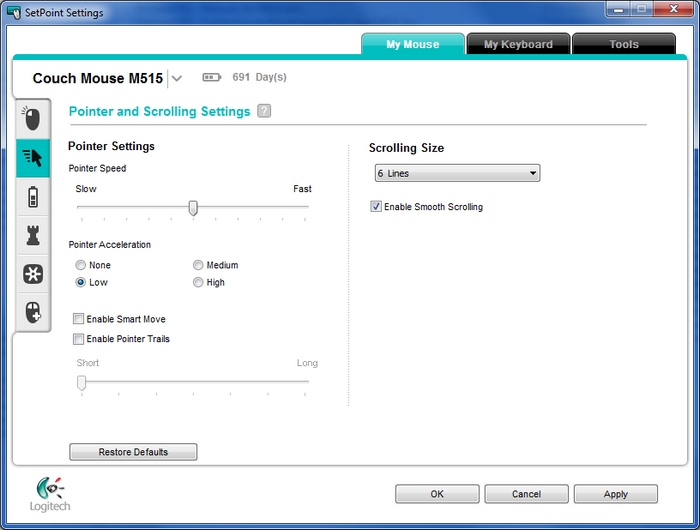Click the add mouse sidebar icon
700x530 pixels.
[x=33, y=312]
